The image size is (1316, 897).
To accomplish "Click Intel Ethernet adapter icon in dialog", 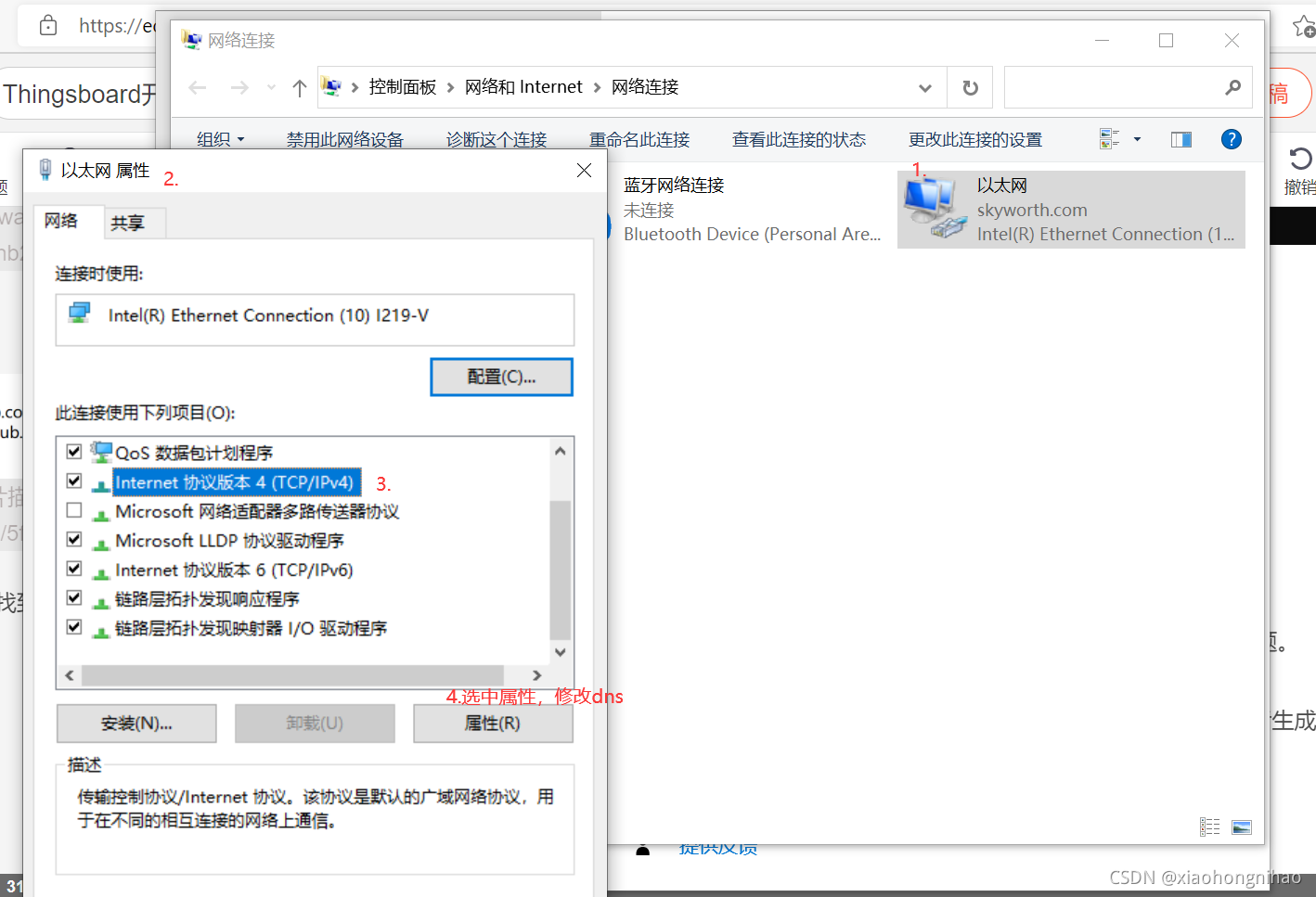I will pos(80,314).
